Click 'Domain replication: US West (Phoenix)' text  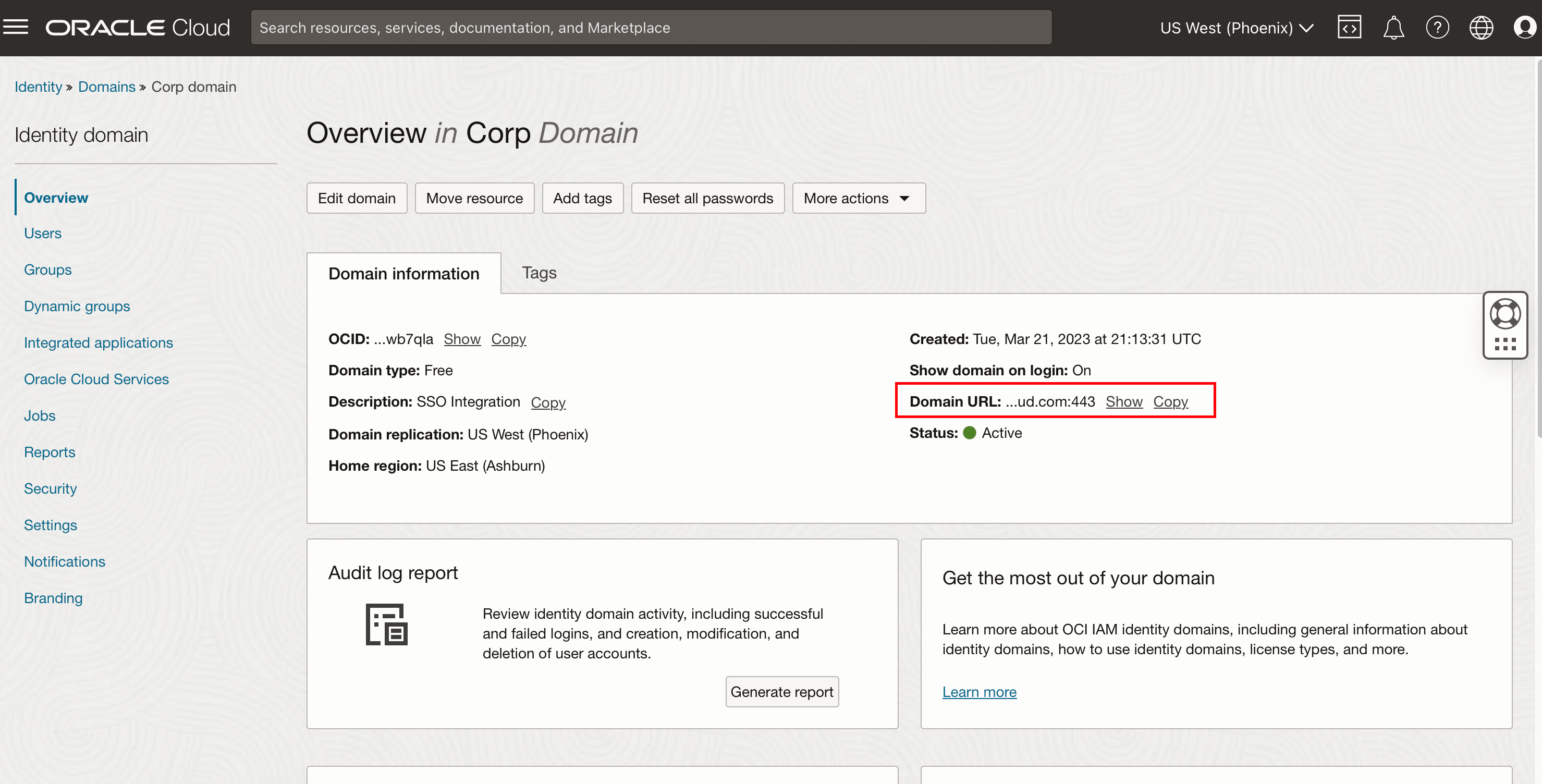[x=458, y=435]
